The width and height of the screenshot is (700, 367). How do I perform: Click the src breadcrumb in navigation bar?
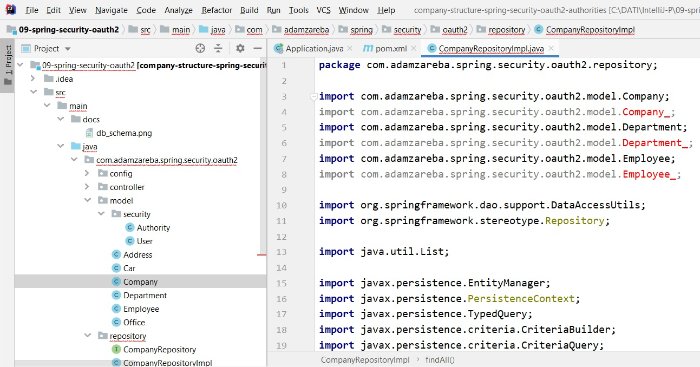[145, 29]
